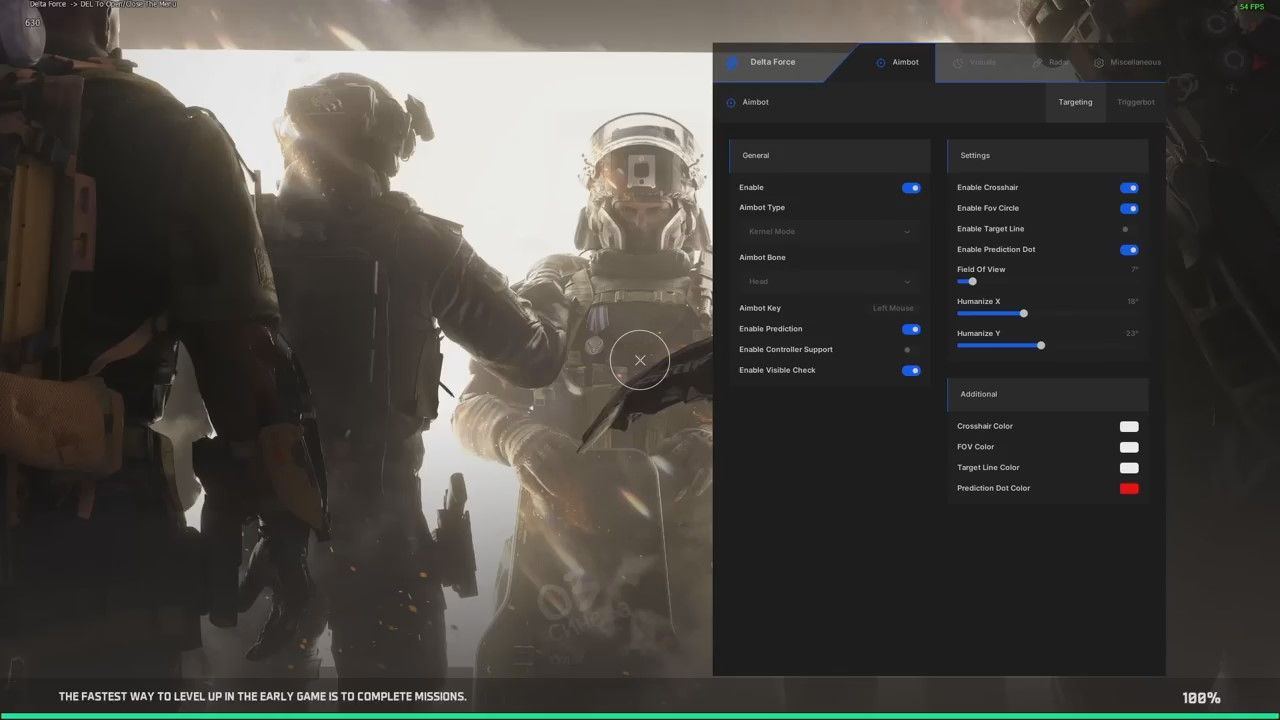This screenshot has height=720, width=1280.
Task: Open the Radar tab
Action: click(1050, 62)
